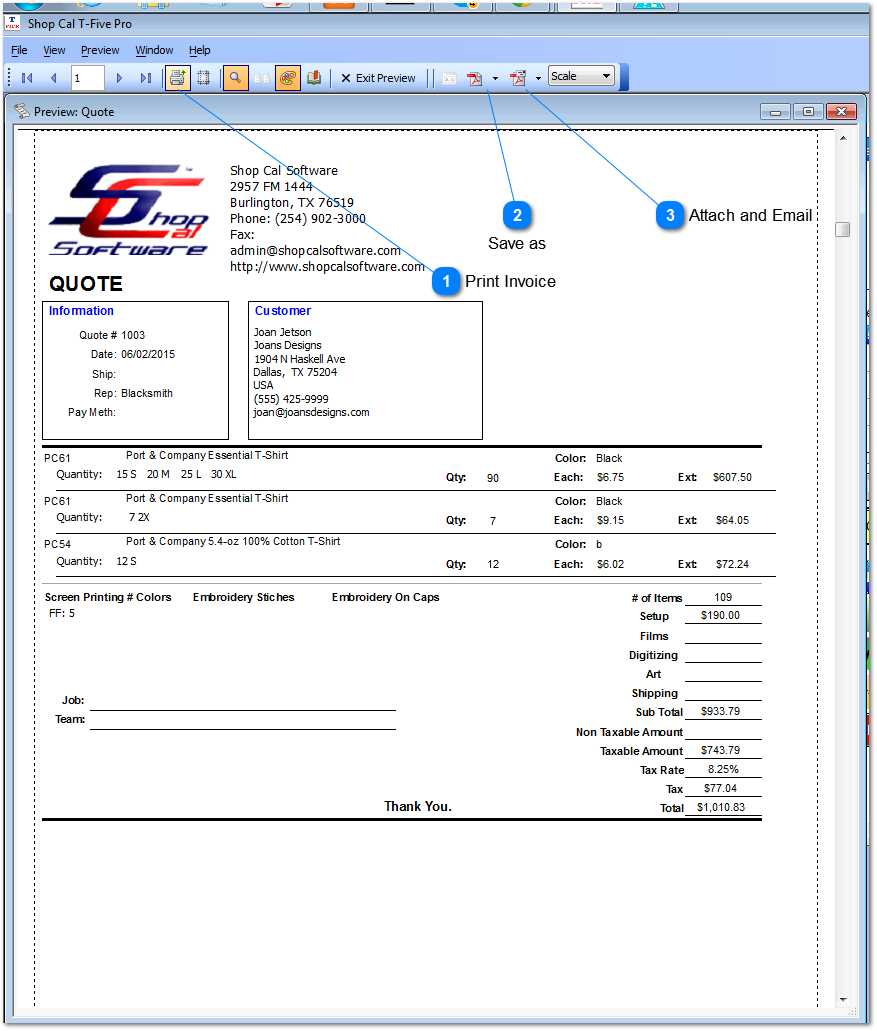
Task: Toggle the magnifier zoom tool
Action: tap(235, 78)
